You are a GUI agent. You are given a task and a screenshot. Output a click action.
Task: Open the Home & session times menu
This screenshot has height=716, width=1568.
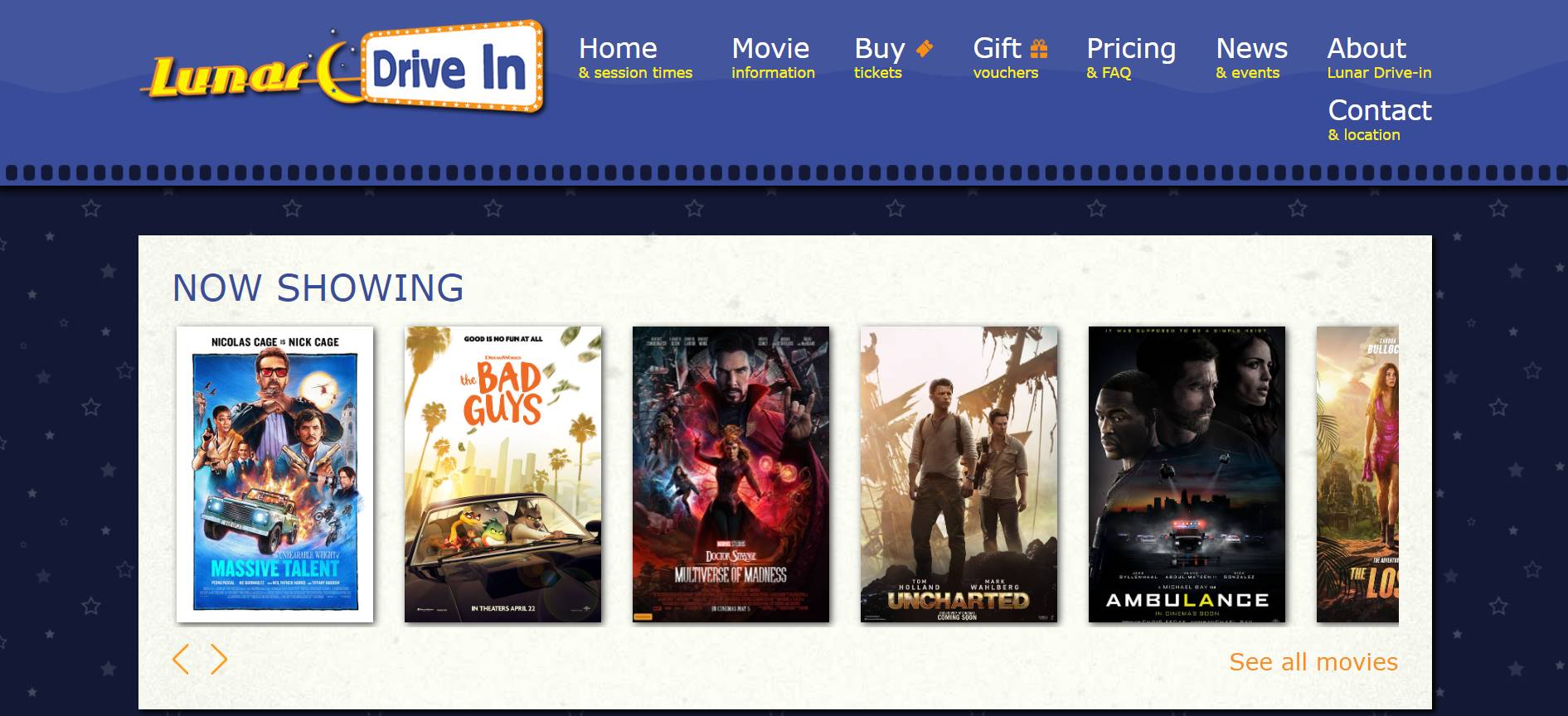pos(635,58)
